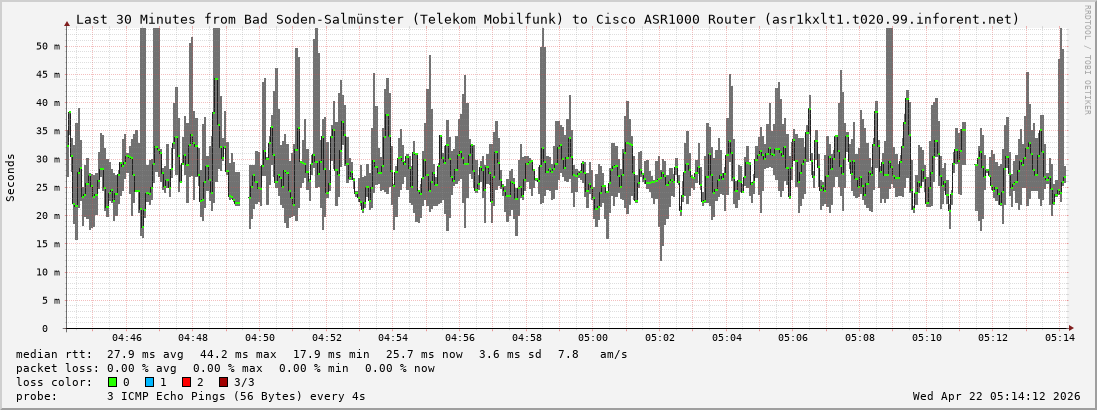Click the Seconds y-axis title
Image resolution: width=1097 pixels, height=410 pixels.
click(x=11, y=177)
